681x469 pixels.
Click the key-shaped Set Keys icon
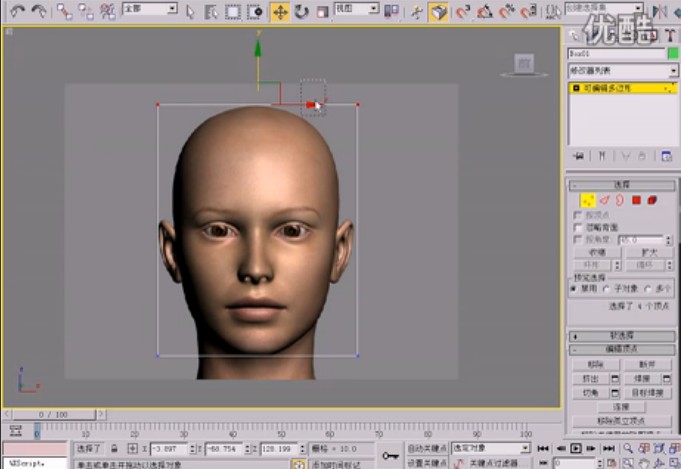click(390, 456)
